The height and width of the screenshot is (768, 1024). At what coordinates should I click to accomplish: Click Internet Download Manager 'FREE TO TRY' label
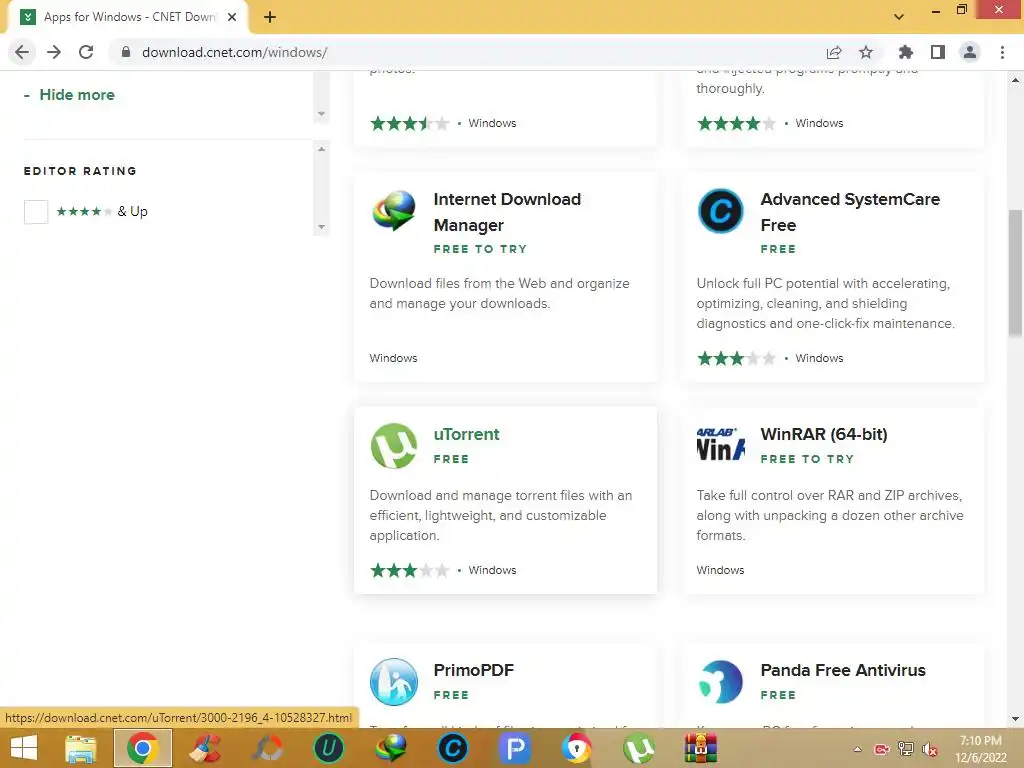pyautogui.click(x=480, y=249)
